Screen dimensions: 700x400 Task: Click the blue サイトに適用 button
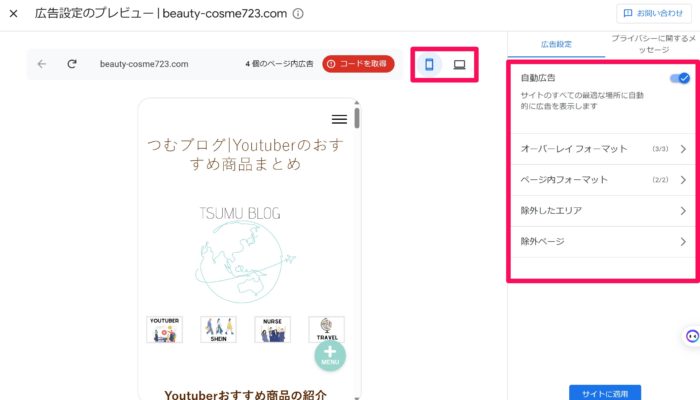(x=605, y=393)
